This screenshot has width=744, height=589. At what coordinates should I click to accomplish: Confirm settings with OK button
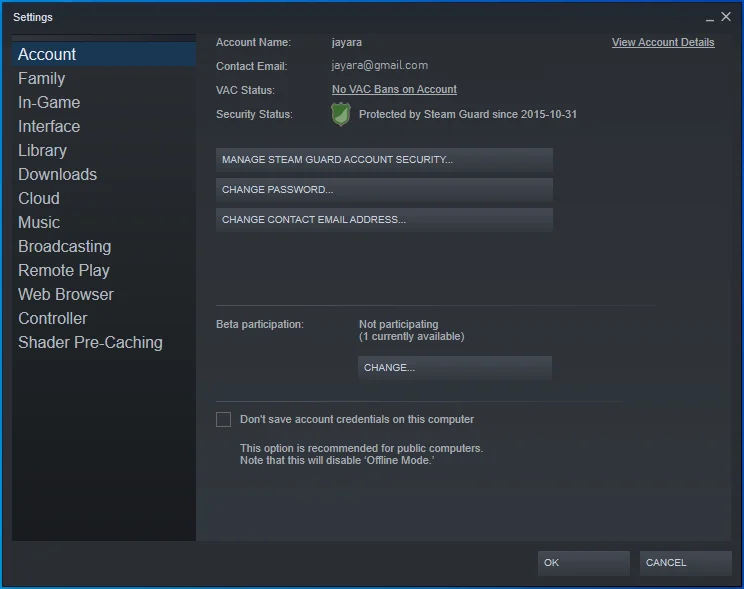click(x=584, y=563)
